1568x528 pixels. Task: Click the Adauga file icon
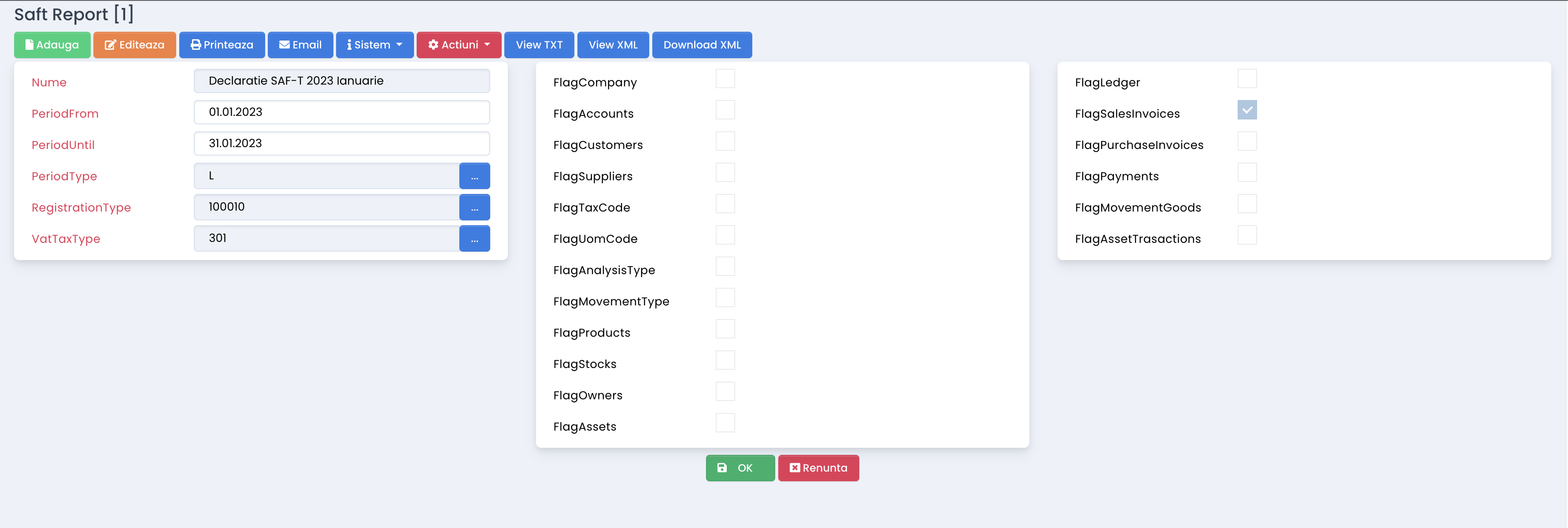pyautogui.click(x=29, y=45)
